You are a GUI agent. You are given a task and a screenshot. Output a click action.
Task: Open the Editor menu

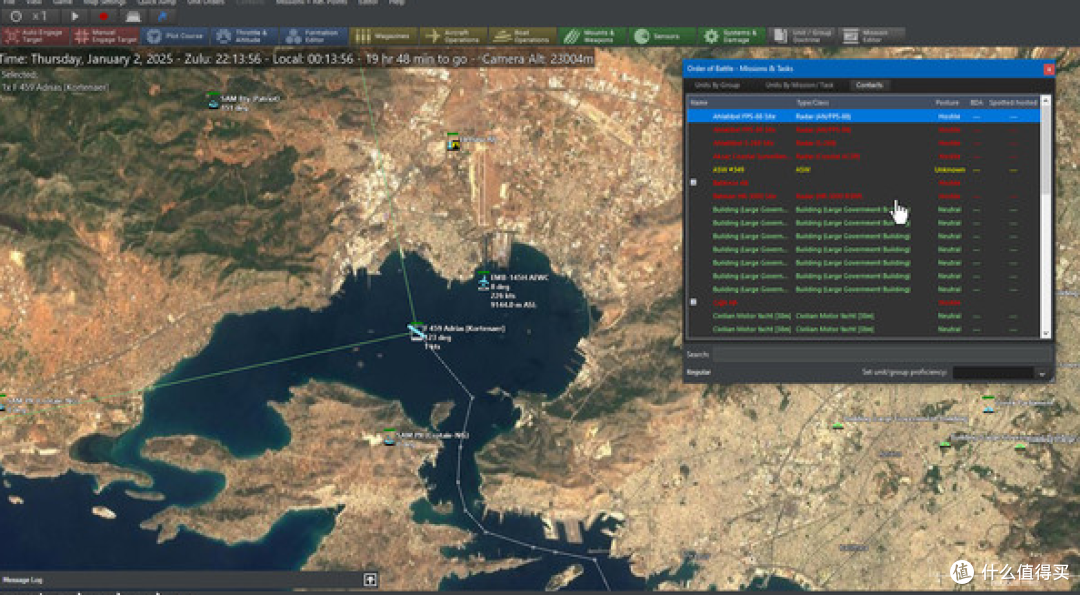[x=368, y=2]
